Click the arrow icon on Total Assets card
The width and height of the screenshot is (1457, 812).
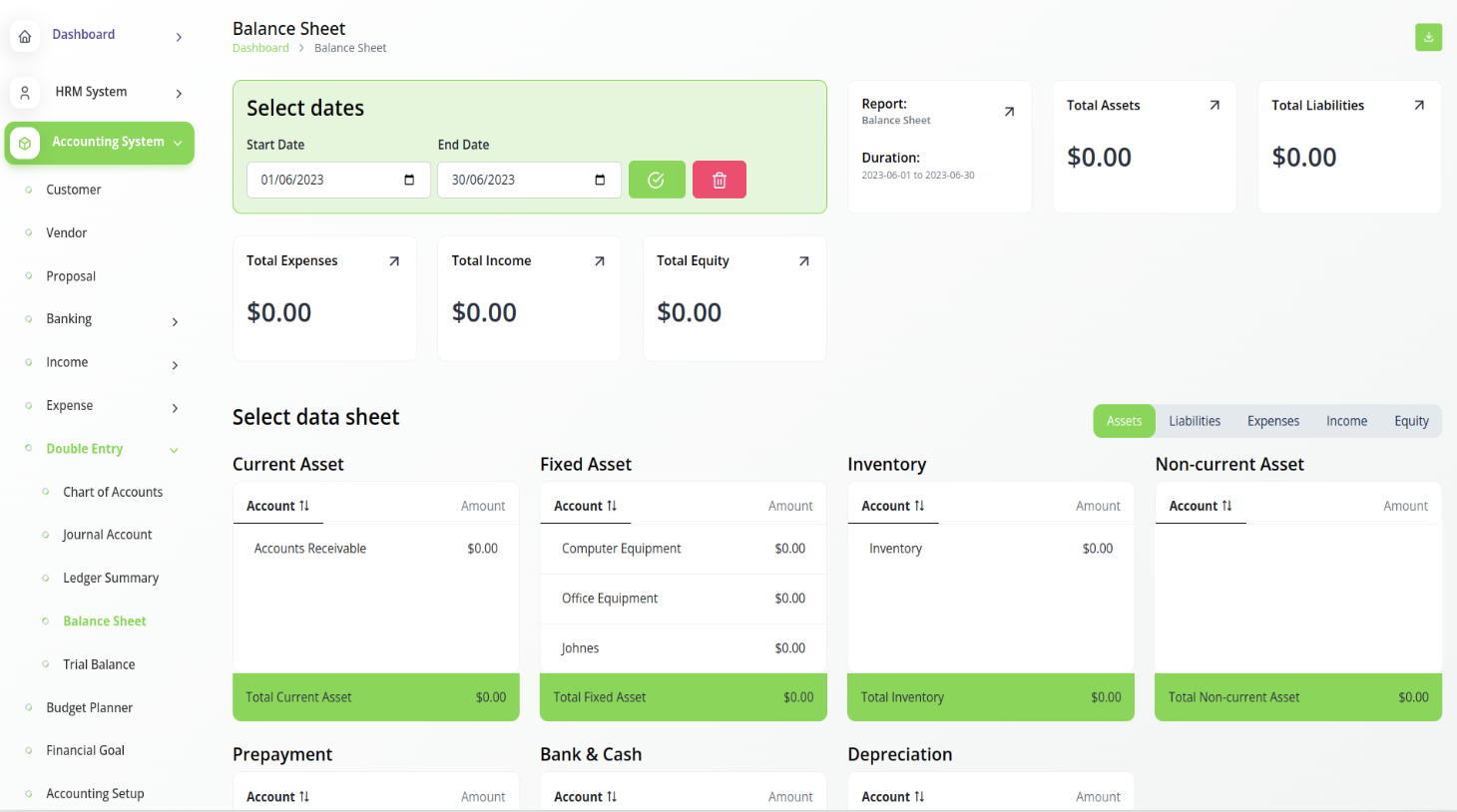(1214, 105)
